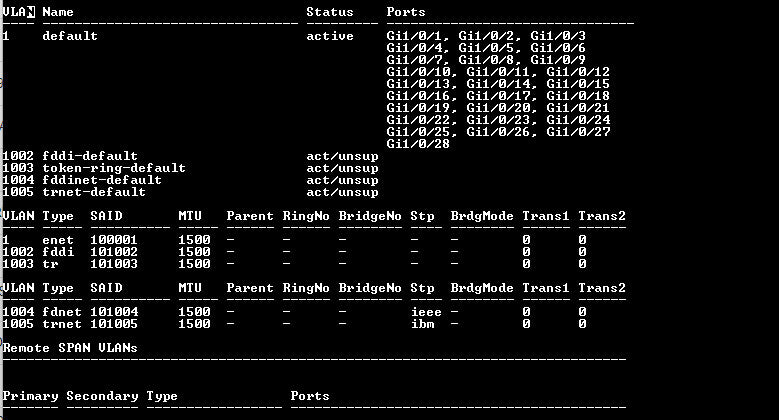Click port Gi1/0/5 entry

pos(488,48)
